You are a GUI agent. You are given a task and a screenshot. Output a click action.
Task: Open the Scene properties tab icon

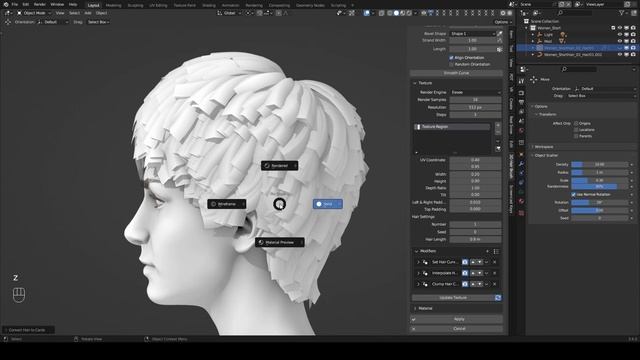(521, 121)
